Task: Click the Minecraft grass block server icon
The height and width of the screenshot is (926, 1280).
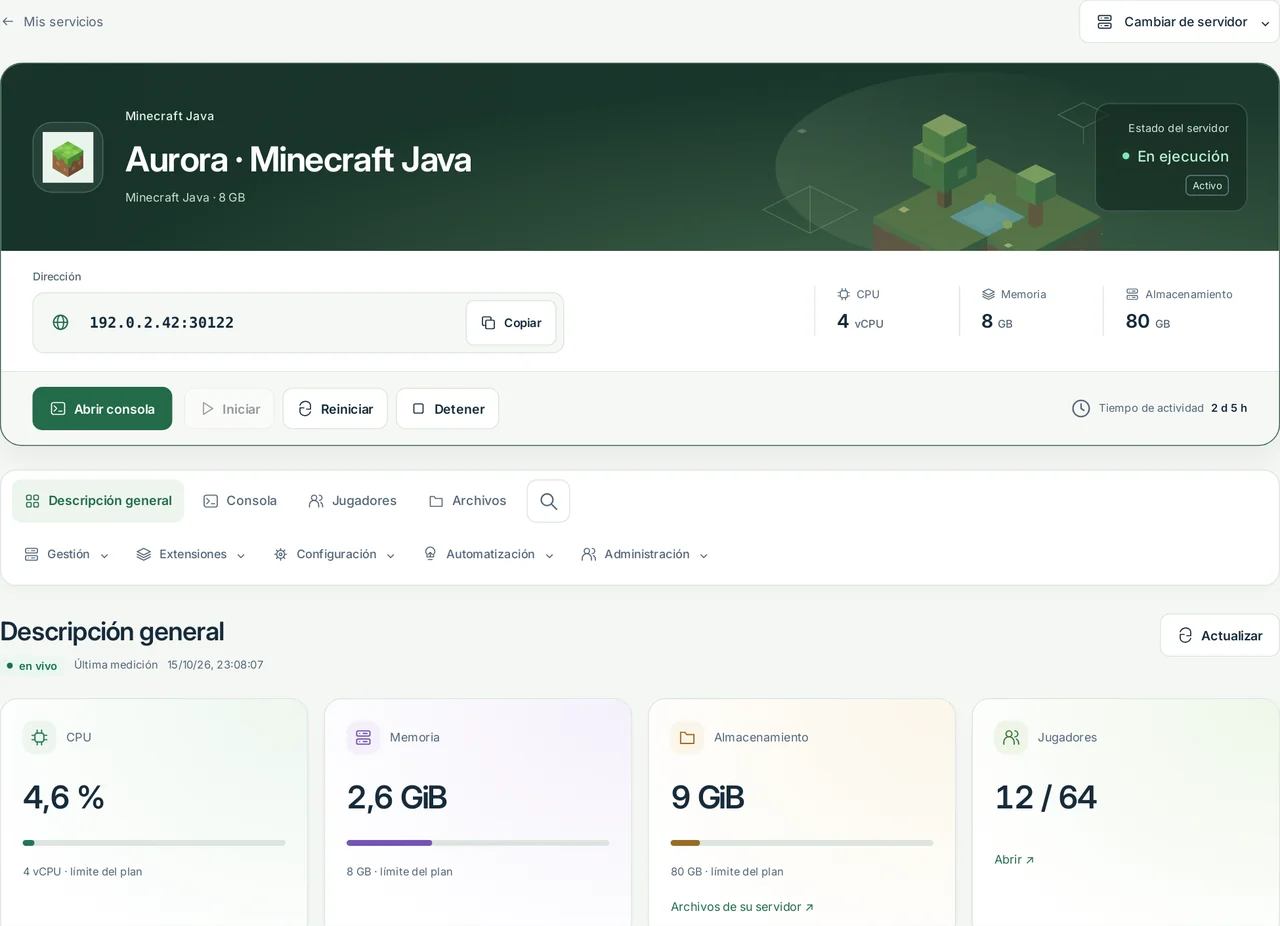Action: coord(68,157)
